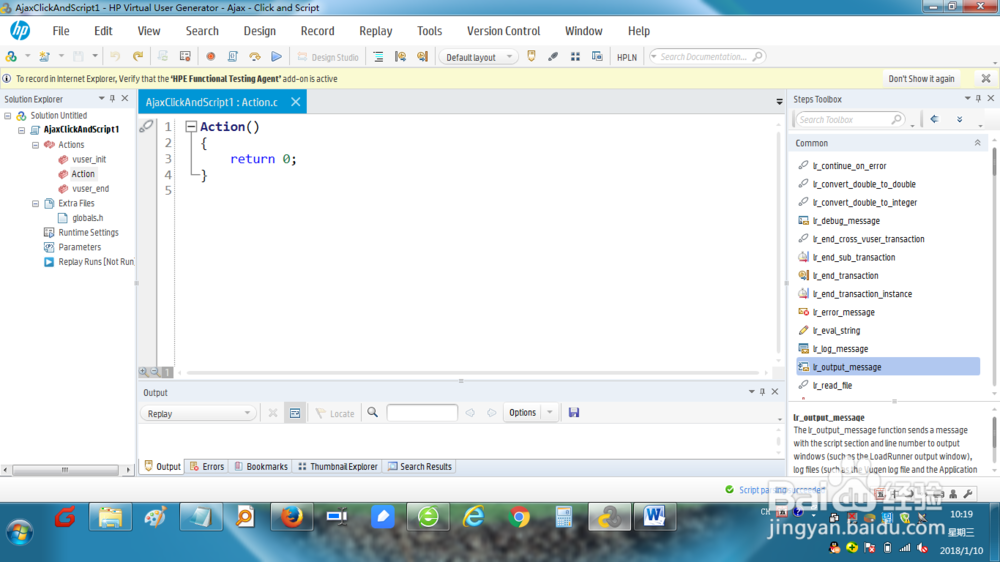1000x562 pixels.
Task: Select lr_error_message step
Action: (844, 313)
